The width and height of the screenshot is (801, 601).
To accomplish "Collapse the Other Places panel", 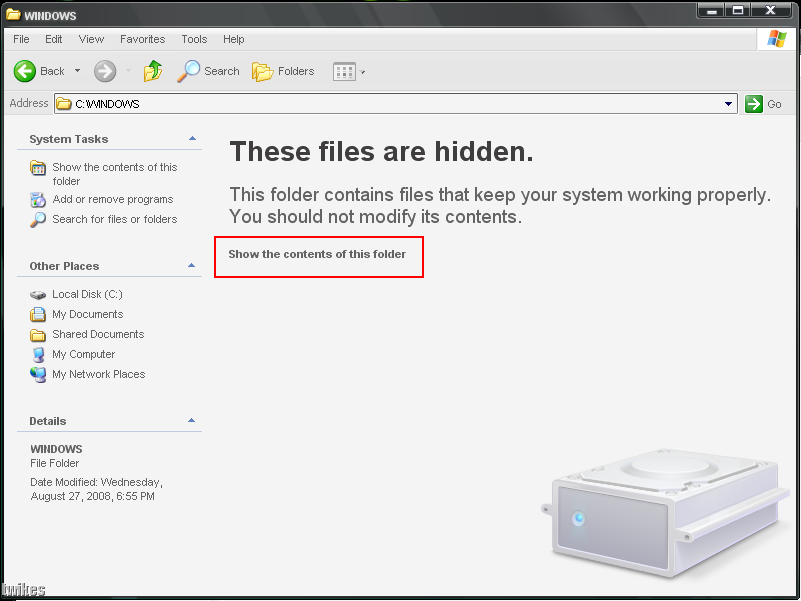I will pos(192,265).
